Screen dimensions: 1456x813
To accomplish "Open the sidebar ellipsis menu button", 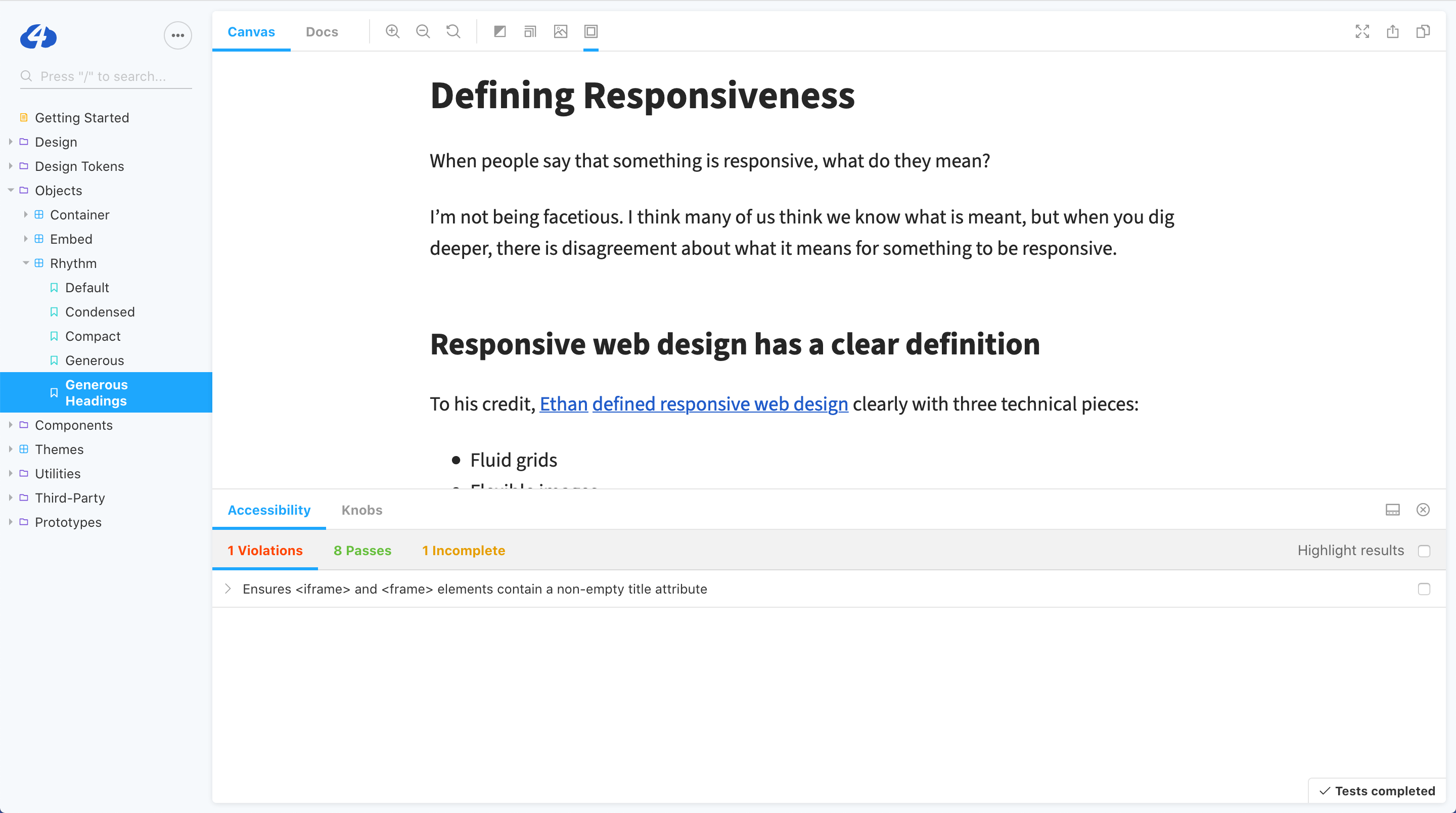I will (x=177, y=35).
